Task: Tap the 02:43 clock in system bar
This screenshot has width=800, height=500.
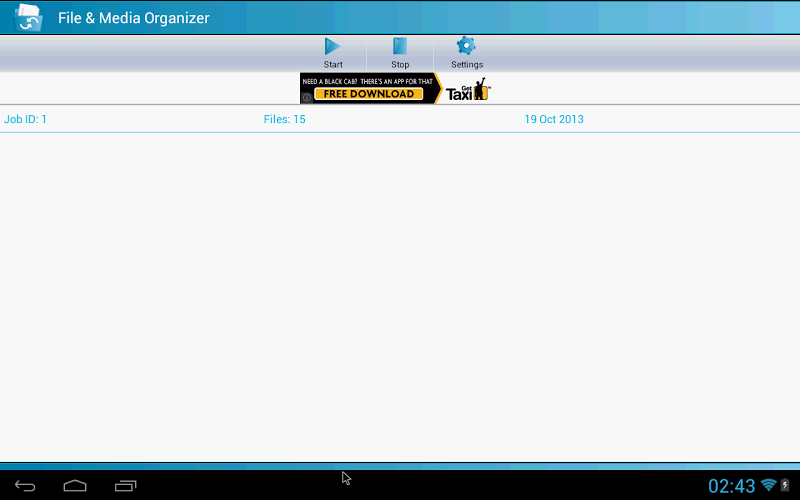Action: (732, 486)
